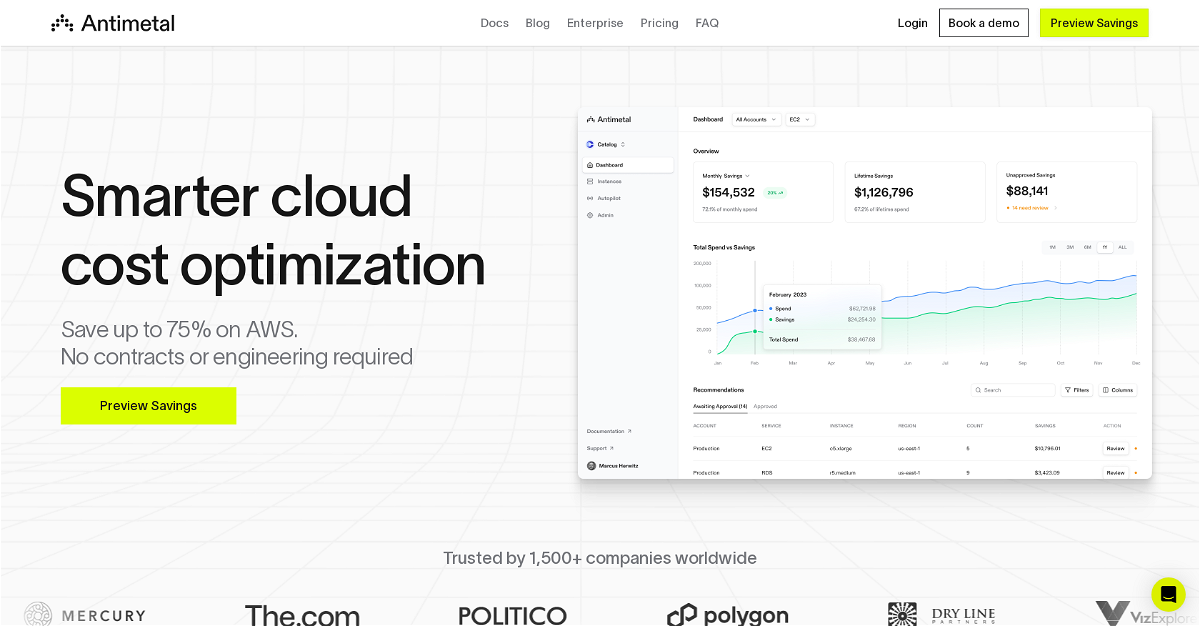Click the Filters funnel icon
The height and width of the screenshot is (626, 1200).
(x=1068, y=390)
